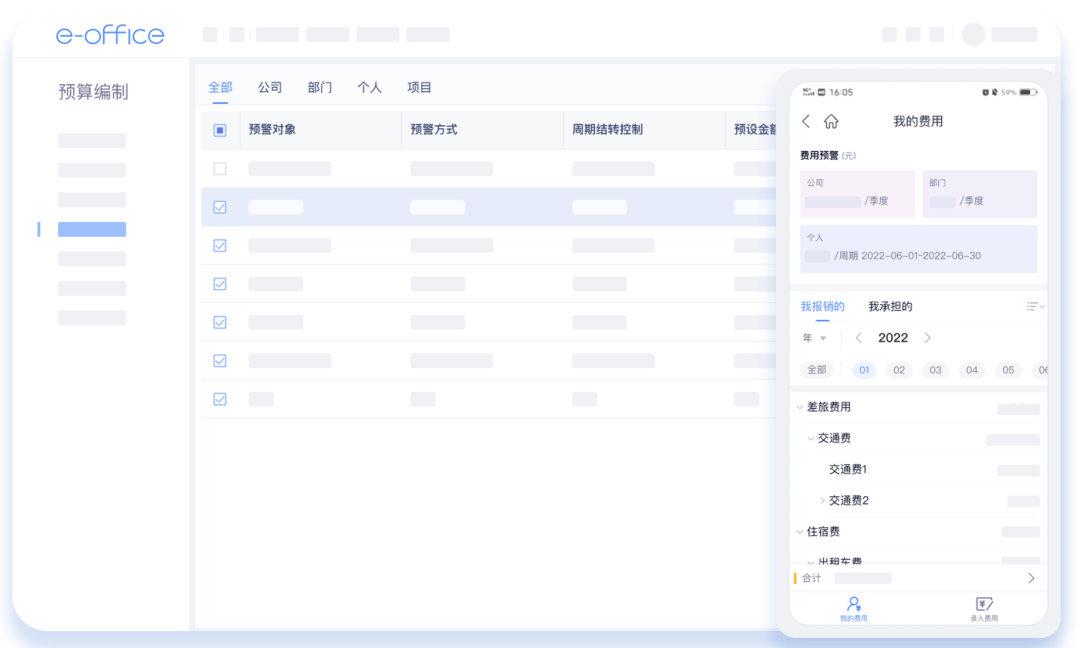
Task: Tap the 录入费用 icon in bottom navigation
Action: pyautogui.click(x=983, y=607)
